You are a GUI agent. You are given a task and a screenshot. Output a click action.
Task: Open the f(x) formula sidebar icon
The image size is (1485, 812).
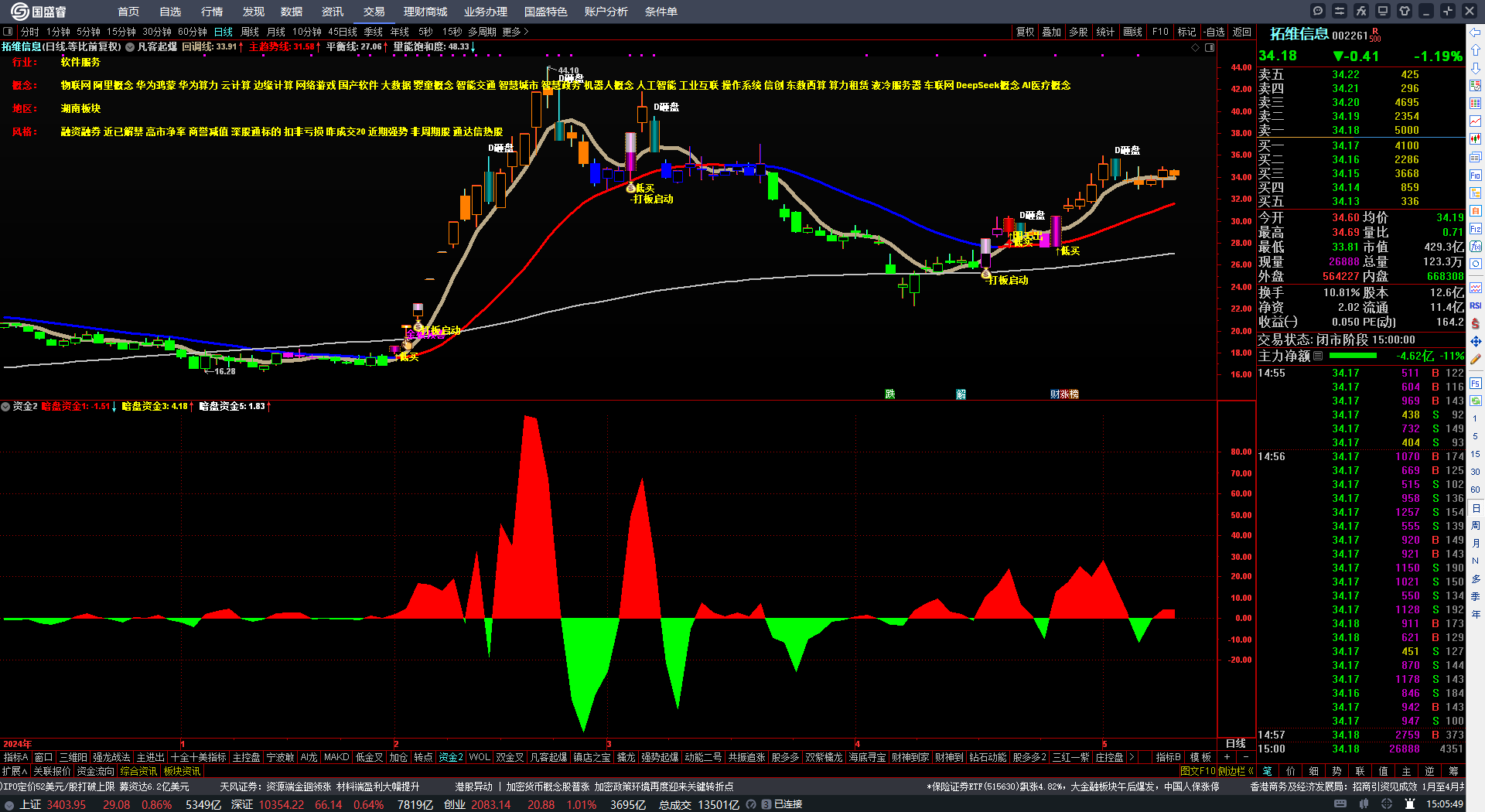click(x=1476, y=247)
